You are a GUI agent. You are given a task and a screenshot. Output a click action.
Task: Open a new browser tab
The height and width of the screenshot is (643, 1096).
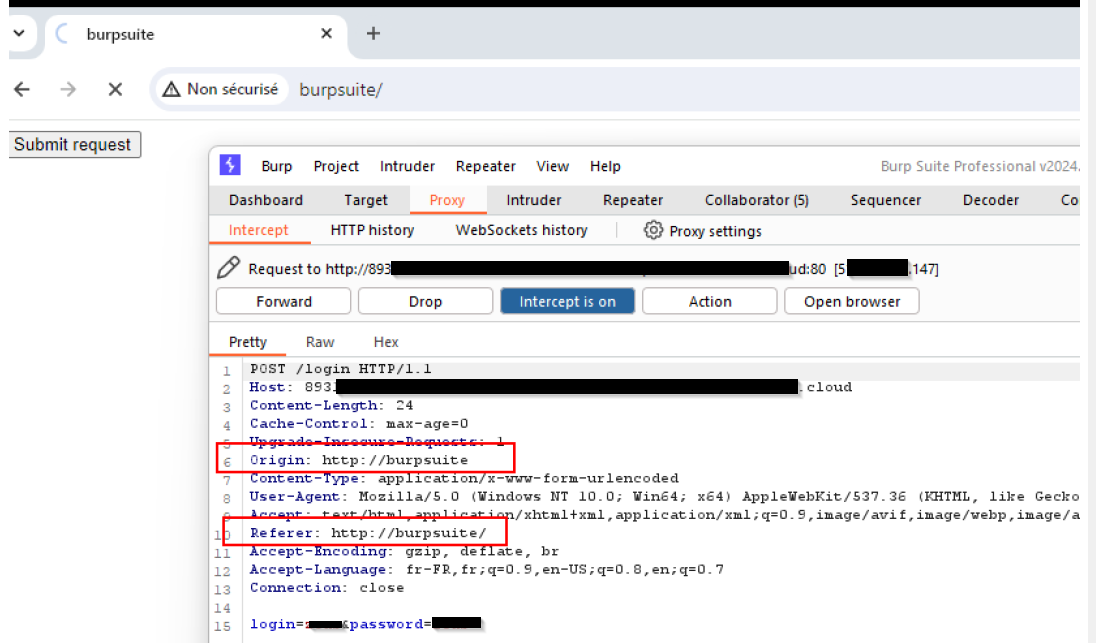pyautogui.click(x=373, y=34)
